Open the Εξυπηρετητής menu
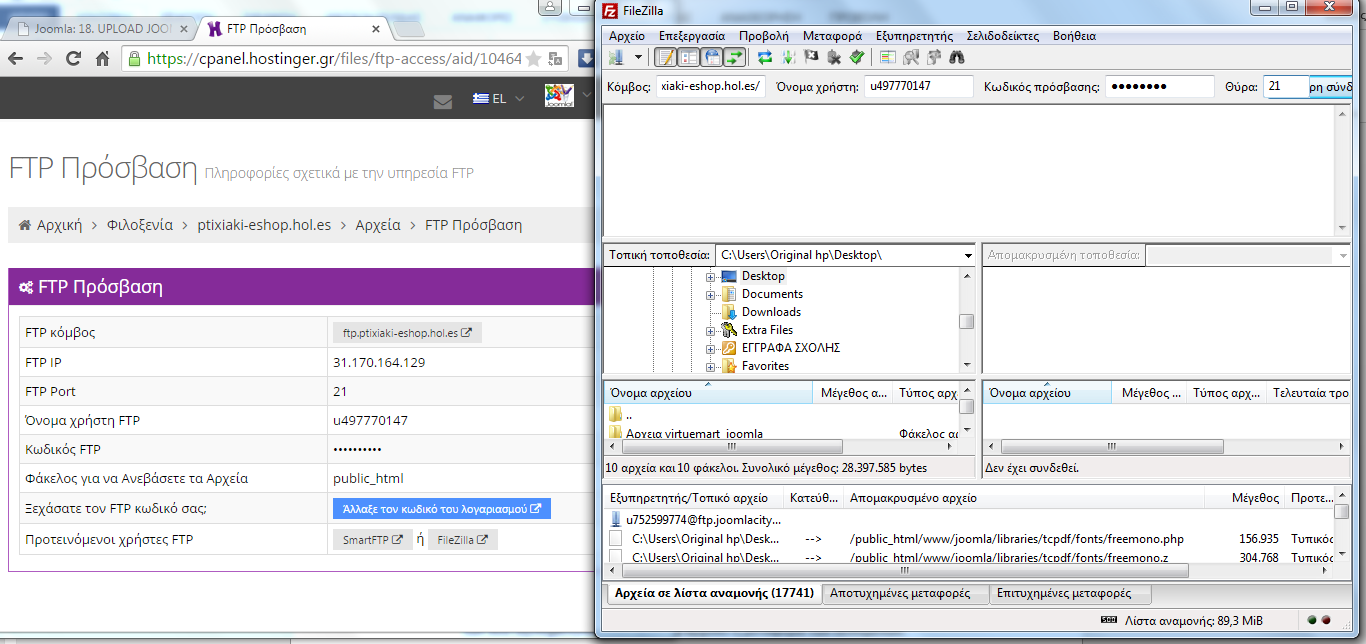The image size is (1366, 644). pos(914,35)
